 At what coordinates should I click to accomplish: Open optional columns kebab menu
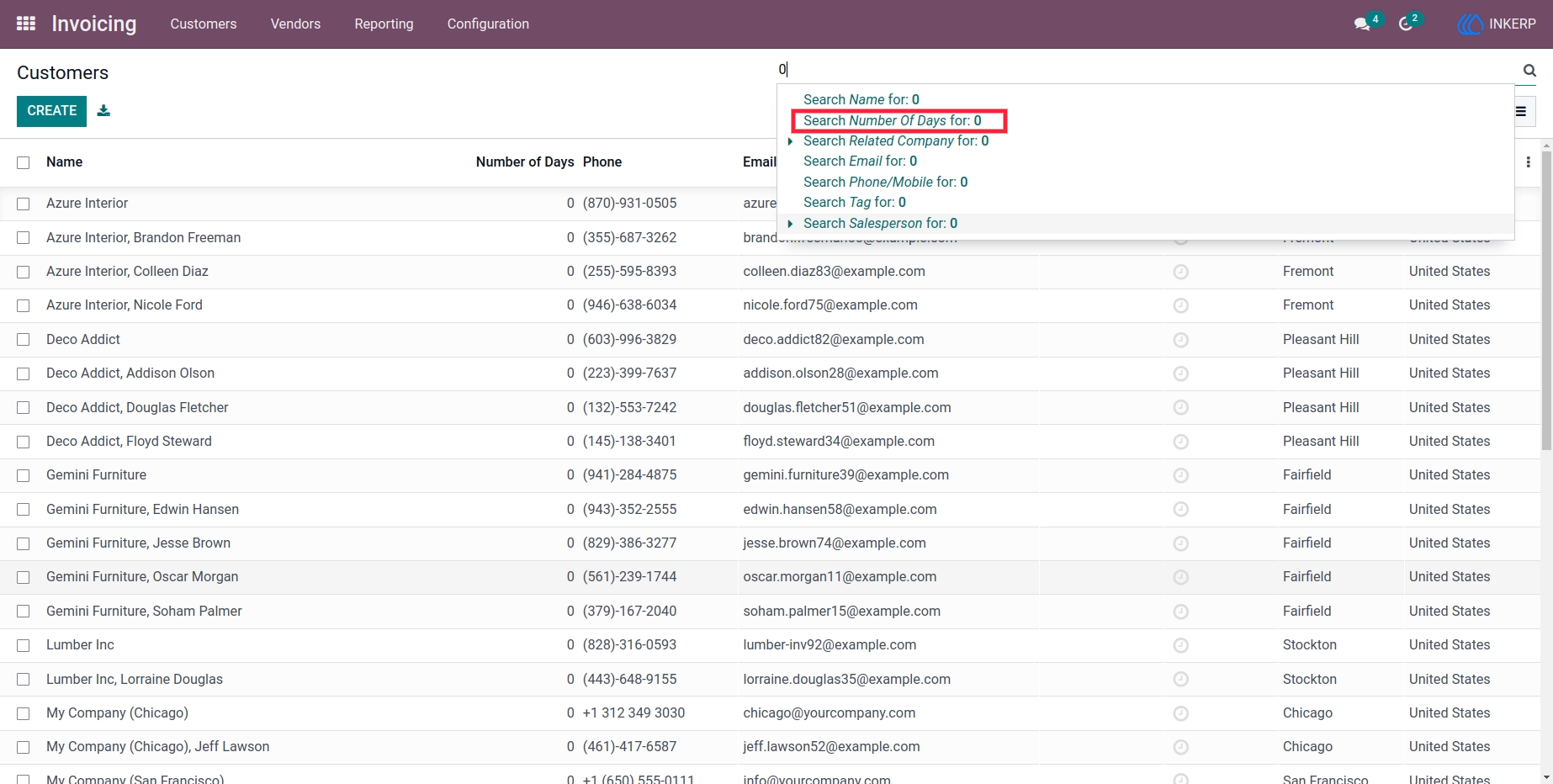1528,162
